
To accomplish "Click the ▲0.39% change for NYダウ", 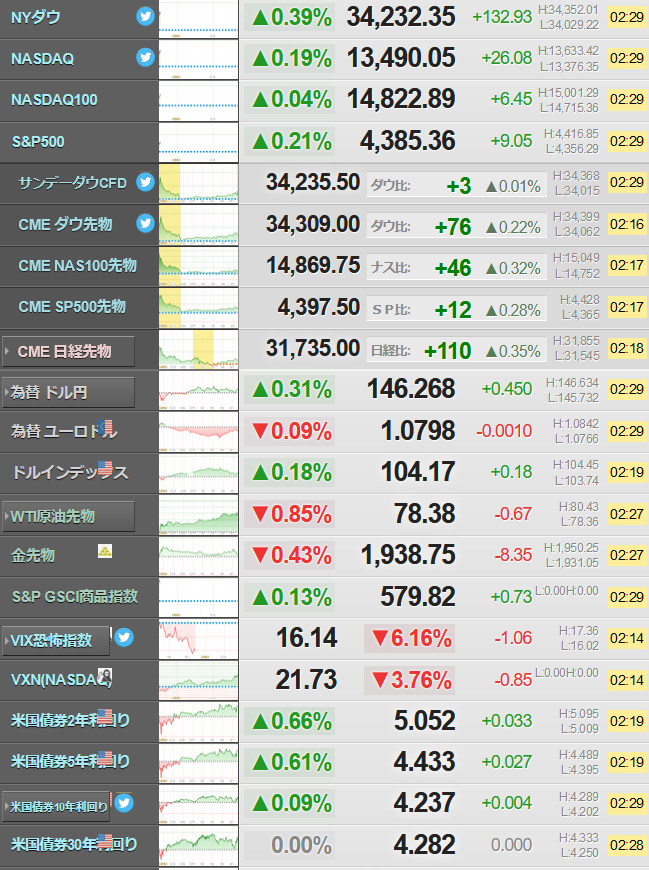I will pos(291,17).
